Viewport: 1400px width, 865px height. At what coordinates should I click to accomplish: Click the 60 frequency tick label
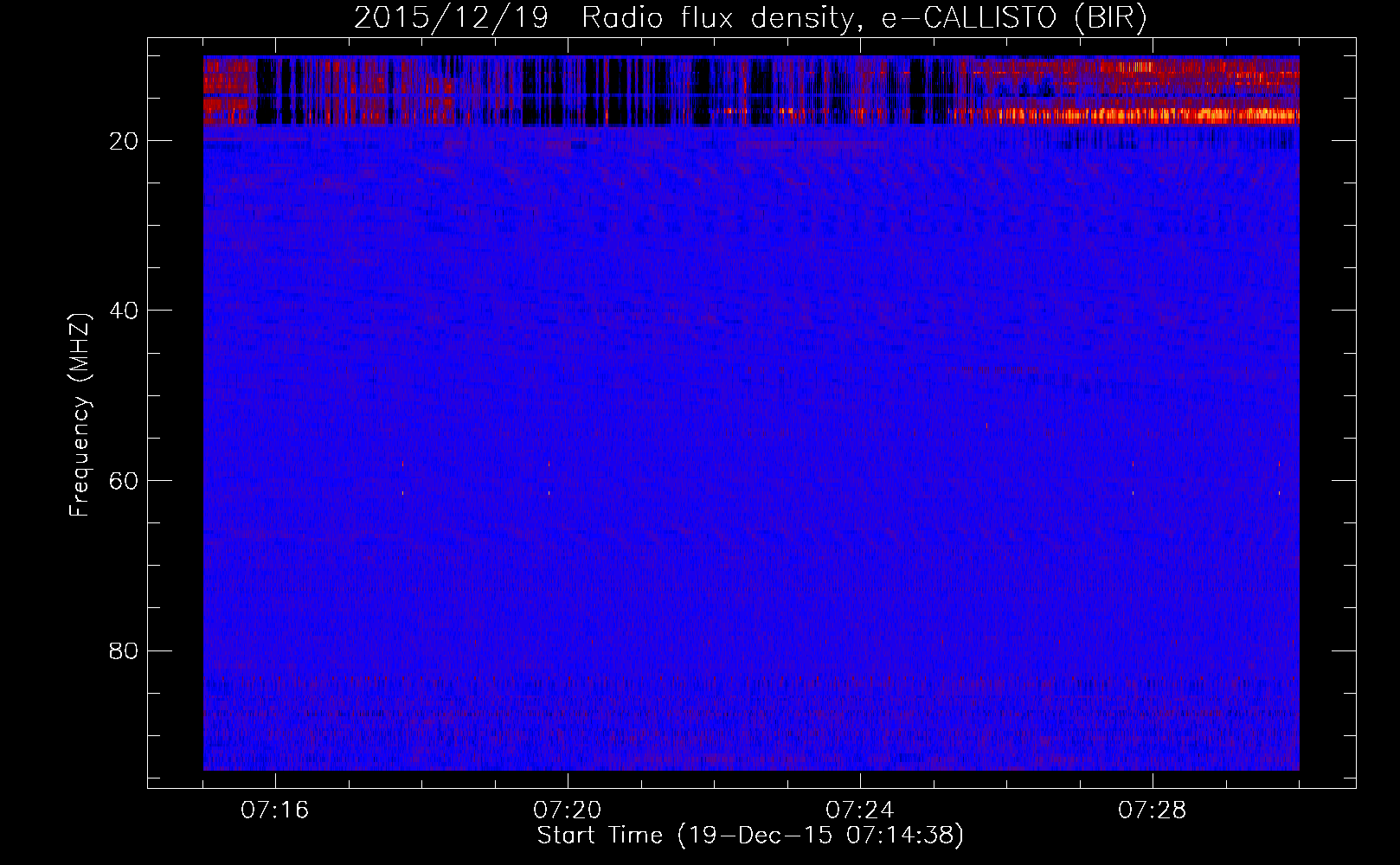pos(124,481)
